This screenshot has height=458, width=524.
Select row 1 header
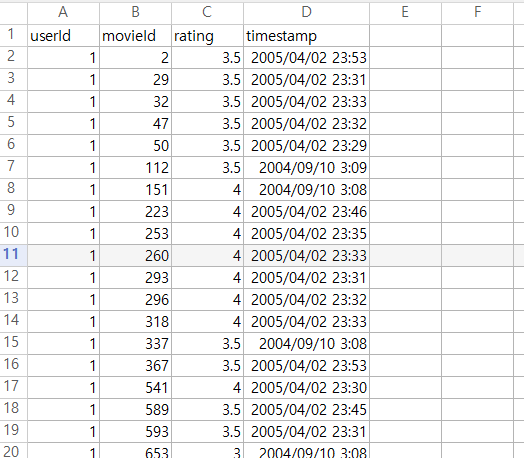[13, 35]
